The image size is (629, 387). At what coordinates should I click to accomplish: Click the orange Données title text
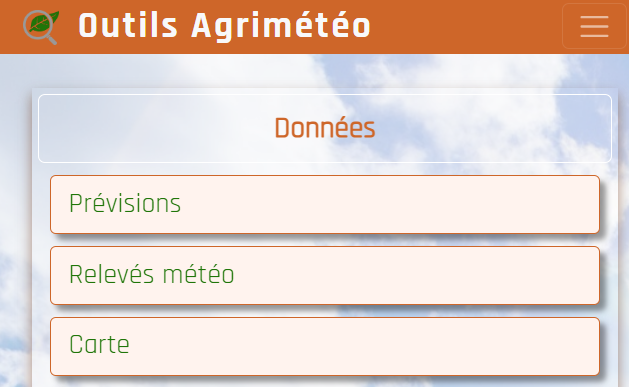click(325, 128)
